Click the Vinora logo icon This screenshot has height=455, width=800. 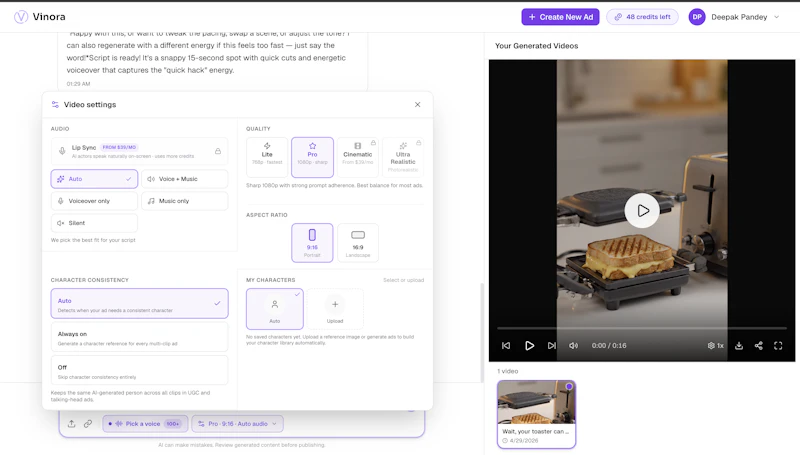coord(20,17)
